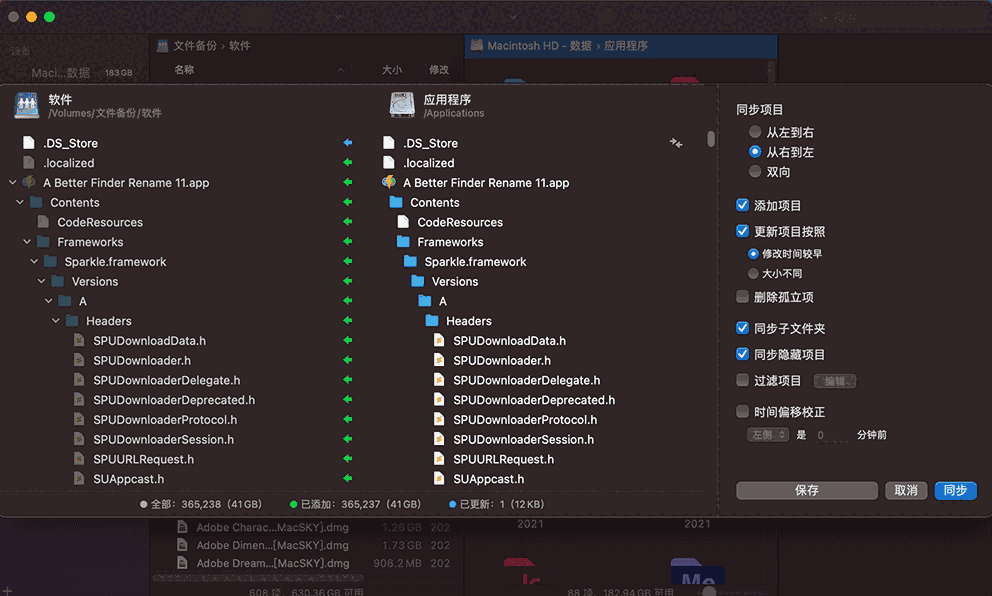Toggle the 过滤项目 checkbox
Image resolution: width=992 pixels, height=596 pixels.
coord(742,380)
